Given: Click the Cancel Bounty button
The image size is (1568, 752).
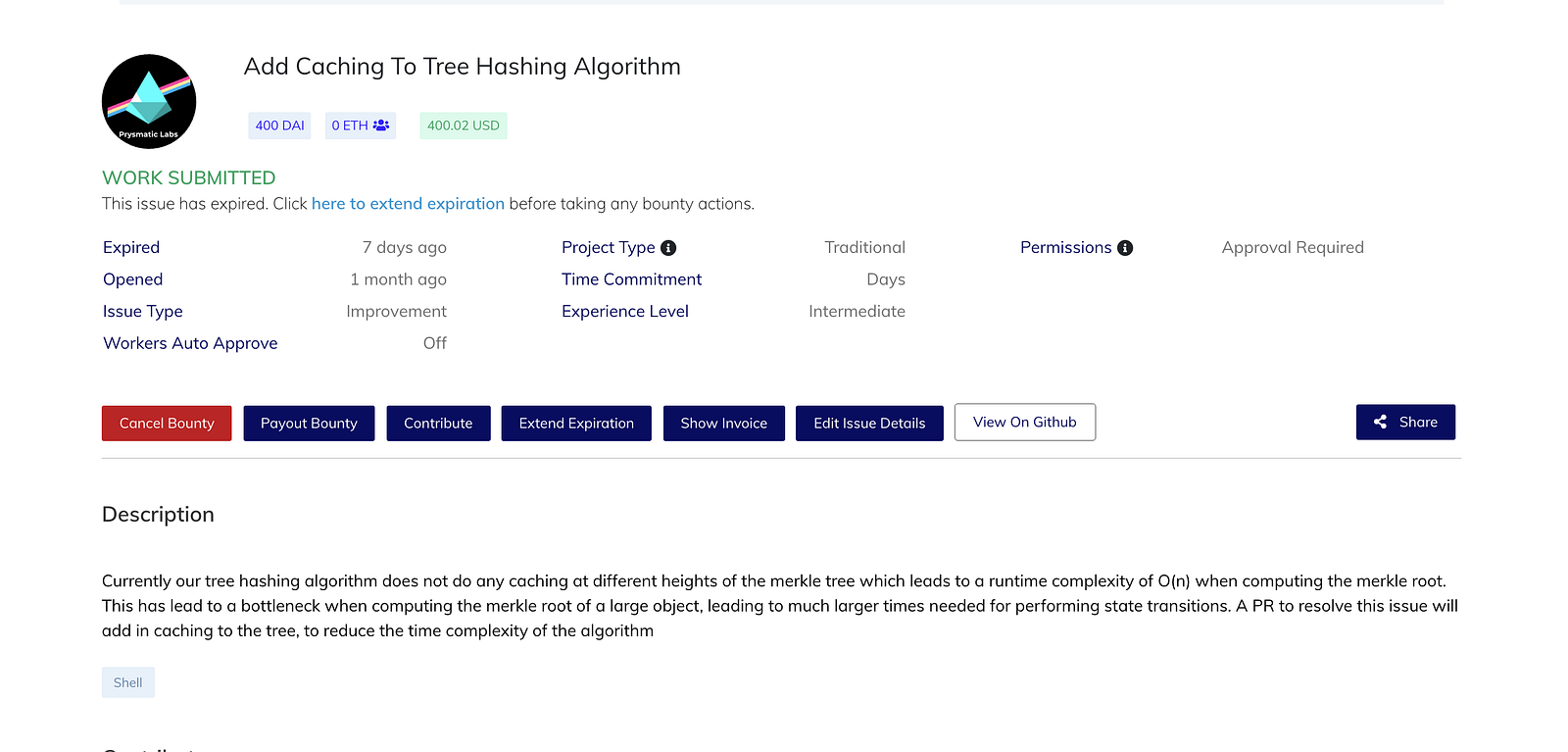Looking at the screenshot, I should [x=167, y=424].
